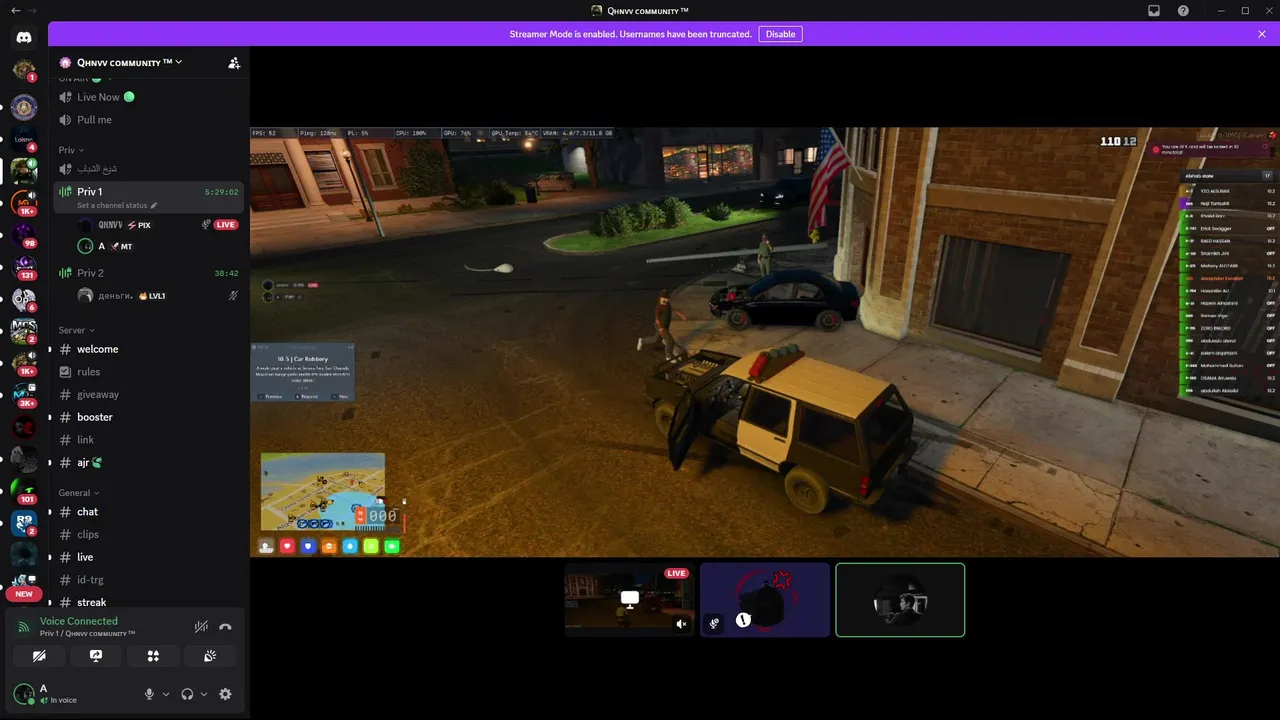Image resolution: width=1280 pixels, height=720 pixels.
Task: Deafen using the headphones icon
Action: pos(187,694)
